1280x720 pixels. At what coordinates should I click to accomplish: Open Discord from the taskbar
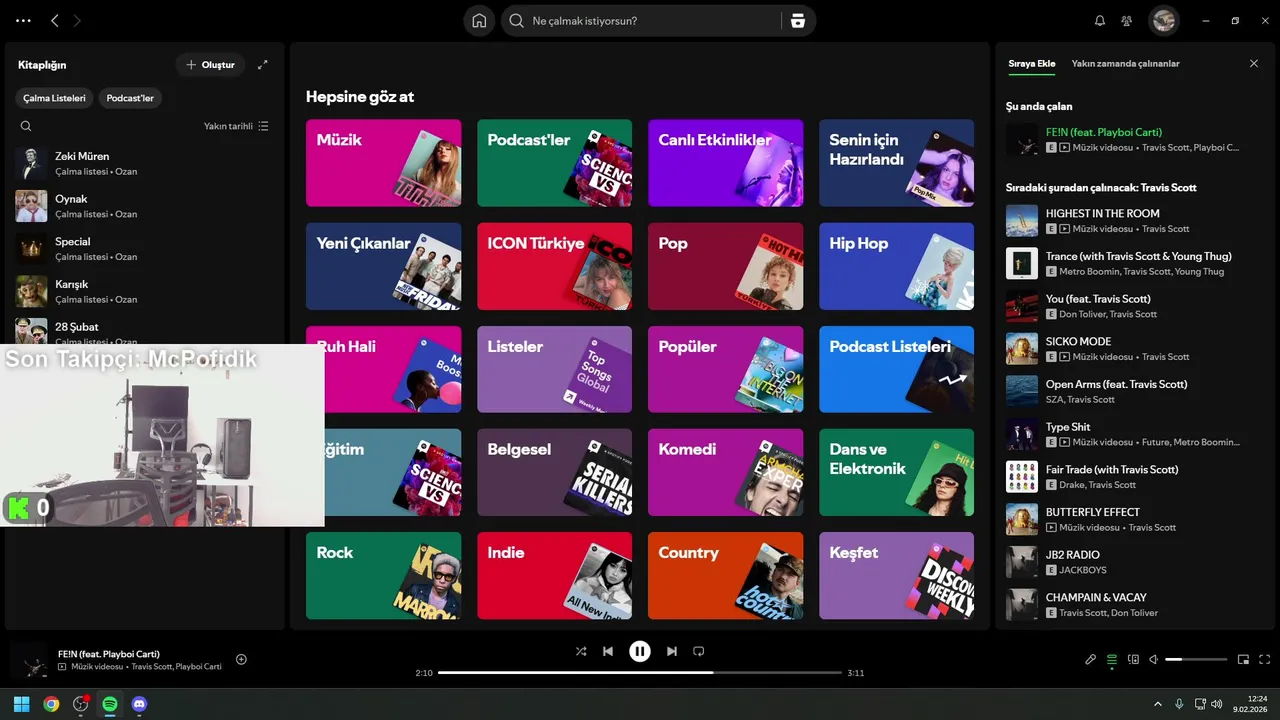[139, 704]
